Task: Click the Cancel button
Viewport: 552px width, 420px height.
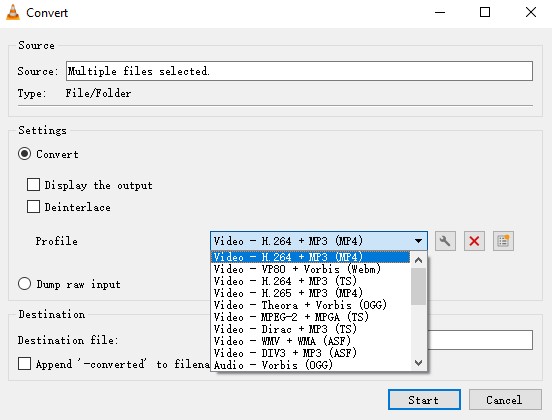Action: (505, 400)
